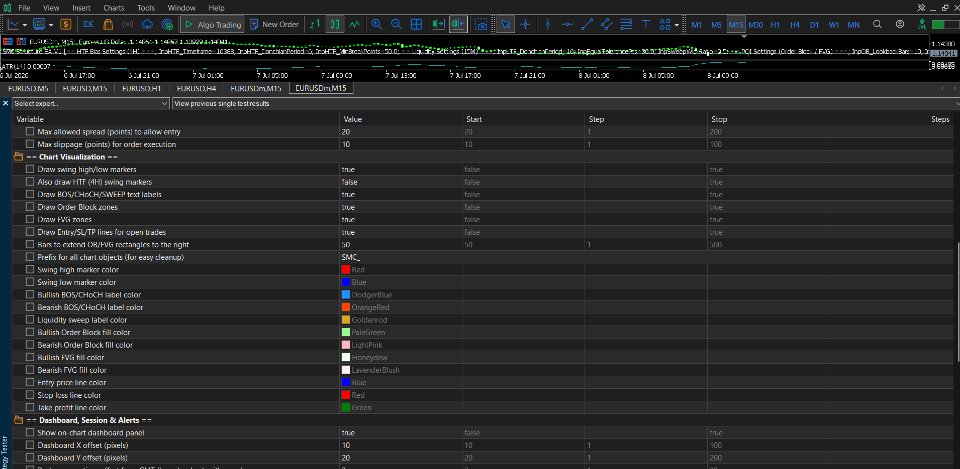
Task: Pick Swing high marker Red color swatch
Action: (346, 269)
